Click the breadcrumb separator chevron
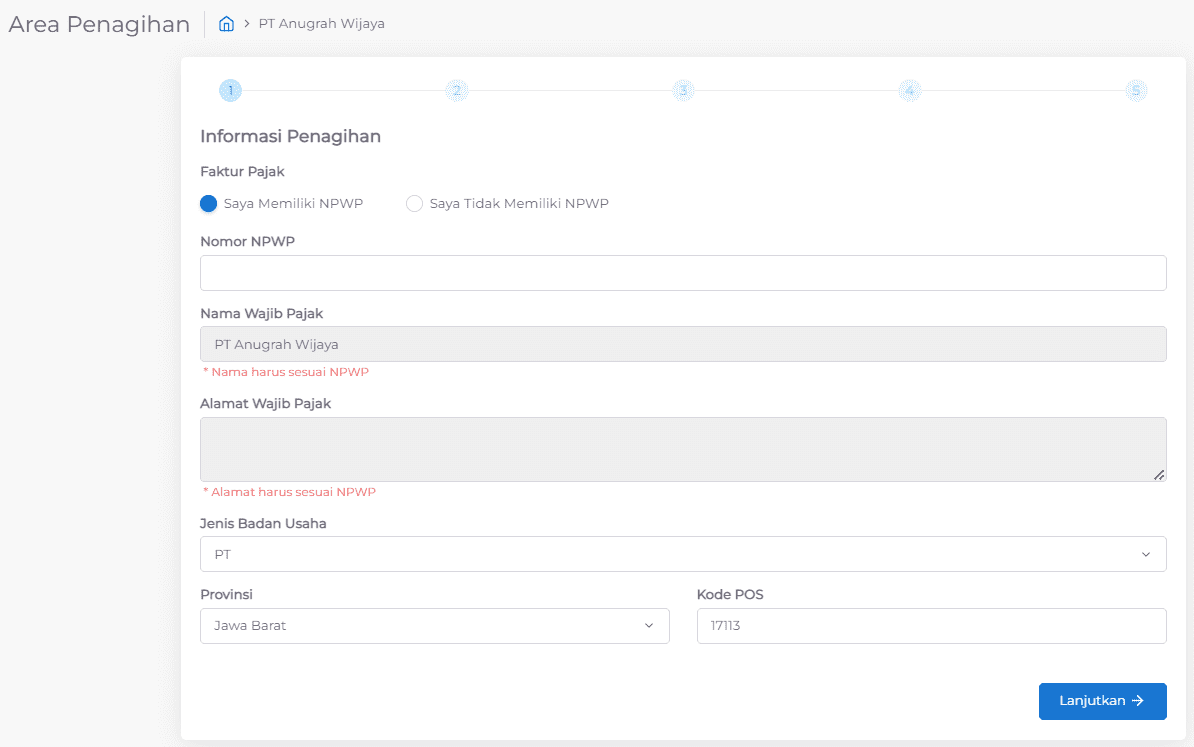1194x747 pixels. 246,24
